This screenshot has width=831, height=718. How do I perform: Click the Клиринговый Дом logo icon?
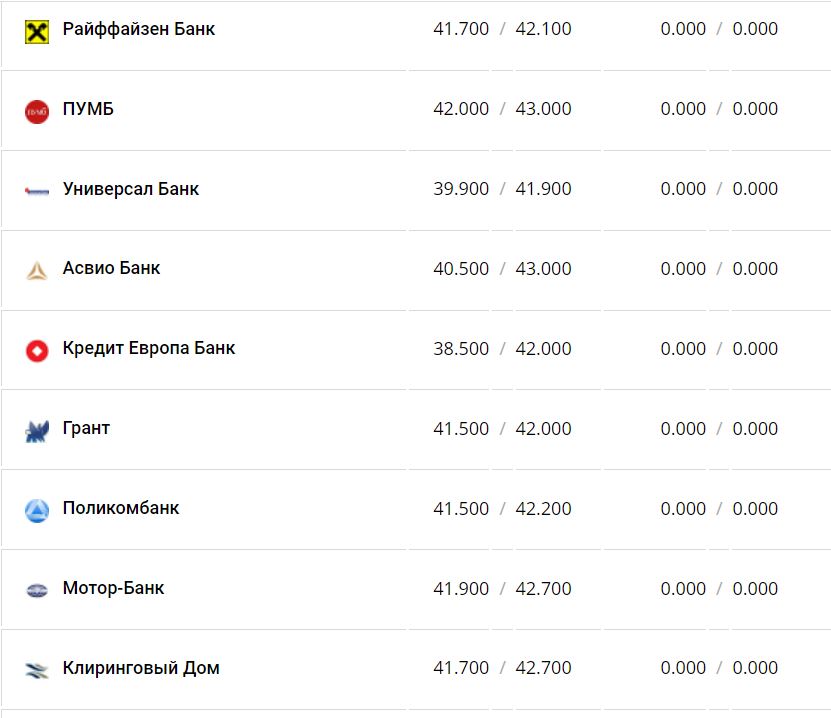point(36,670)
